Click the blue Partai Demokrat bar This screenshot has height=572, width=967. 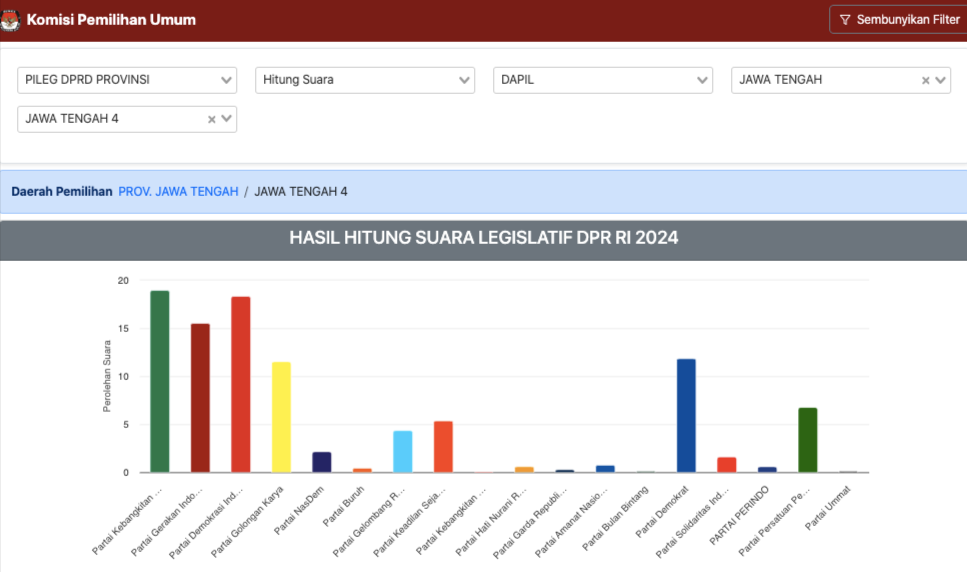click(x=686, y=416)
